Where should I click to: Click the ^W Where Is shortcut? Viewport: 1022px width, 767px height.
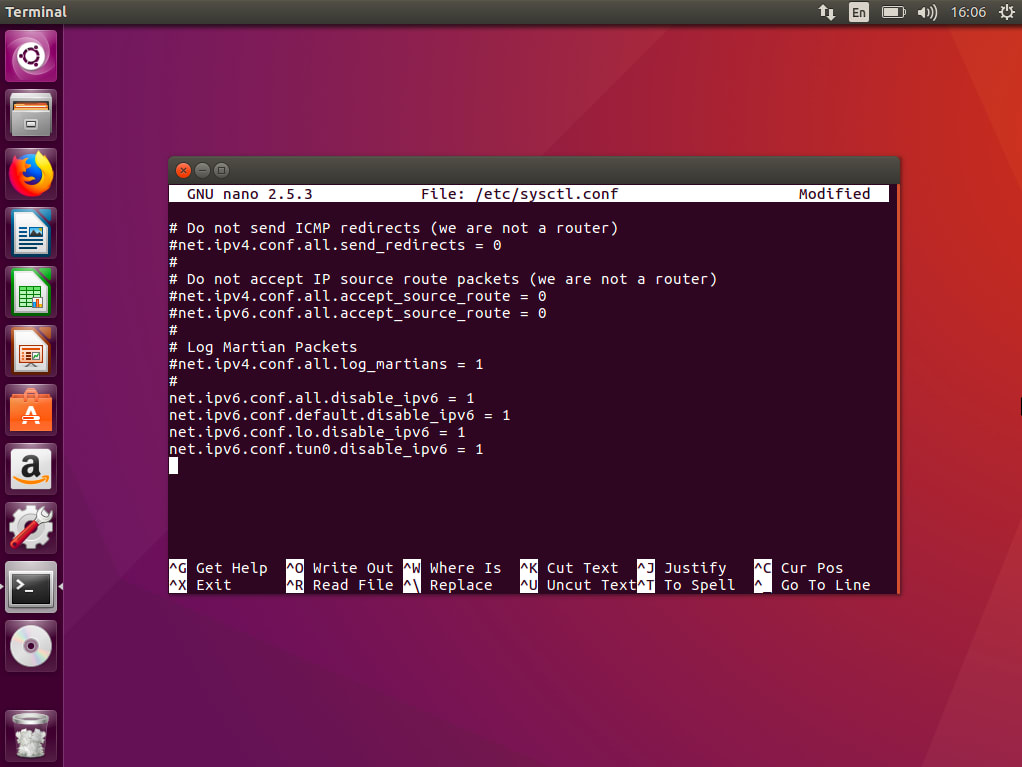(452, 568)
